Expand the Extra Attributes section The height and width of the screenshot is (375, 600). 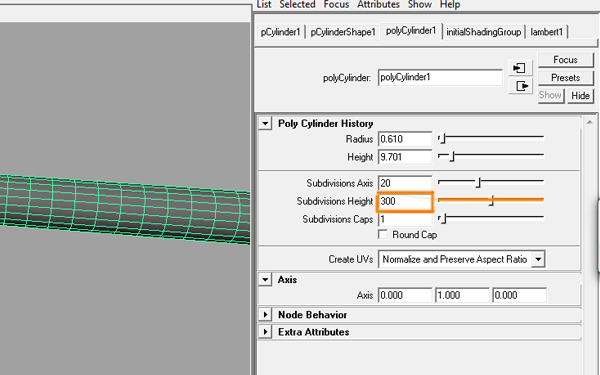pos(265,331)
